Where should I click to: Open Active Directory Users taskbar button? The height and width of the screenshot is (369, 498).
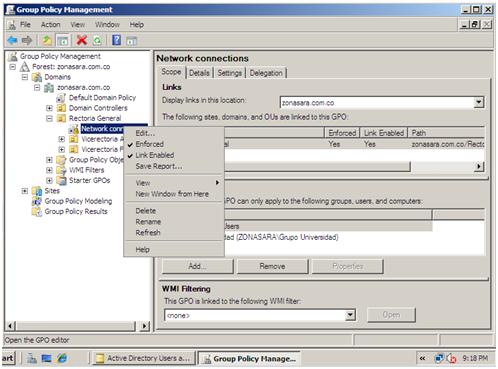pos(144,358)
